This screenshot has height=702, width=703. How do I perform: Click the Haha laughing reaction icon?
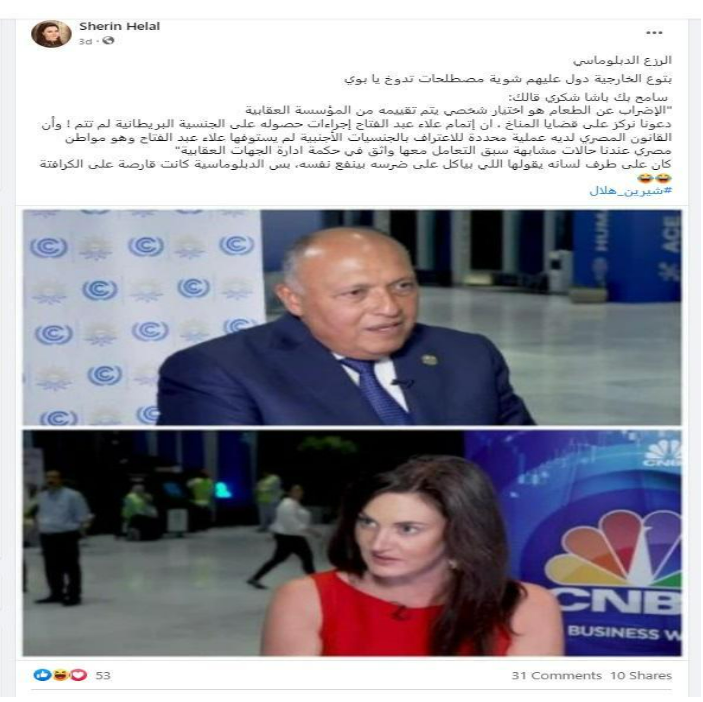(60, 675)
